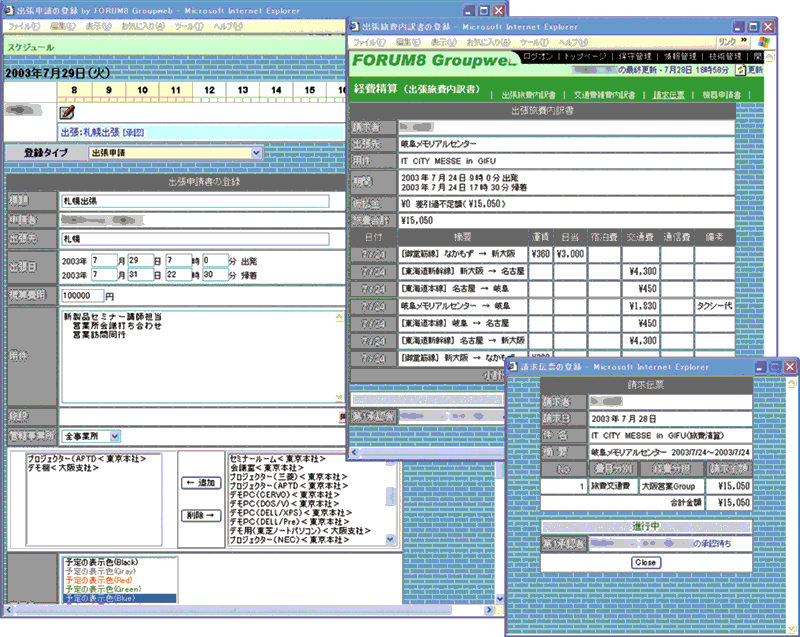This screenshot has height=637, width=800.
Task: Open the 稟議申請書 tab link
Action: (x=721, y=95)
